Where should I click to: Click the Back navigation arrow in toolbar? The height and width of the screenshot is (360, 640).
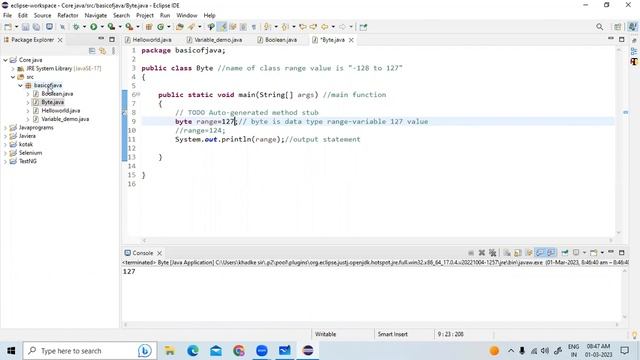pos(324,27)
